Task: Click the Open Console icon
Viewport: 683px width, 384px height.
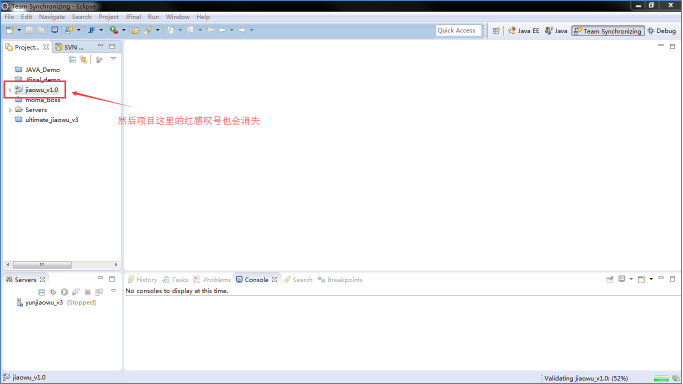Action: click(642, 279)
